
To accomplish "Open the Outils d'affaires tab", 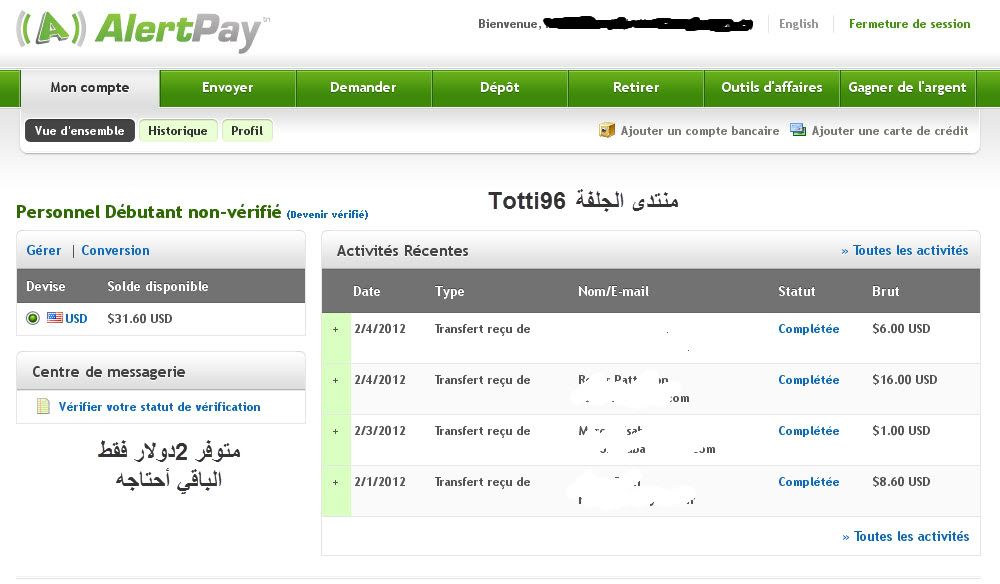I will [772, 88].
